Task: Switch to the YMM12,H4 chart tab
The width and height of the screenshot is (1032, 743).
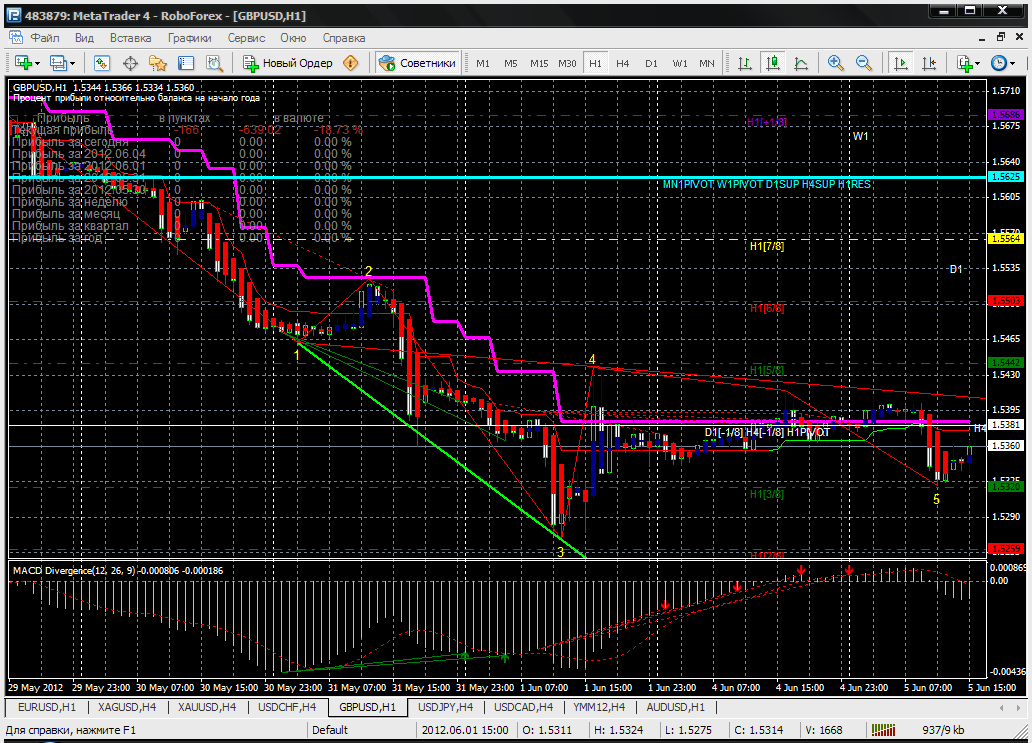Action: pyautogui.click(x=599, y=707)
